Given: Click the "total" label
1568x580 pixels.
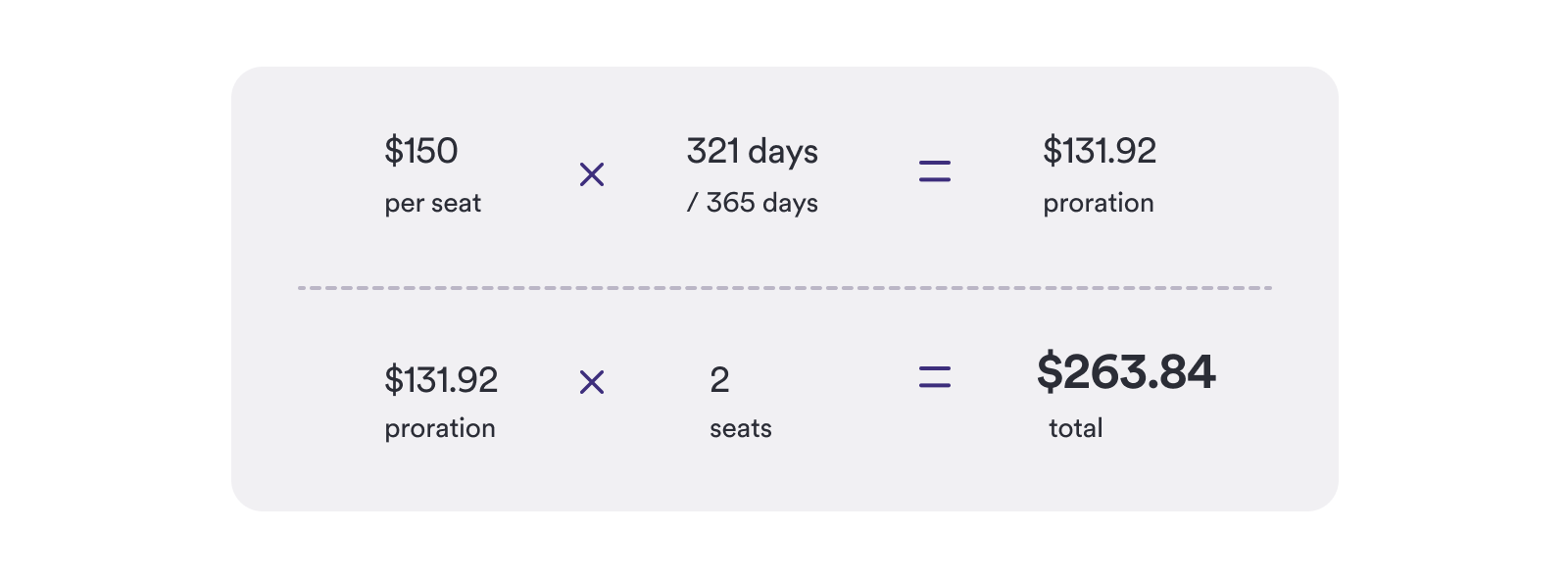Looking at the screenshot, I should [x=1076, y=429].
